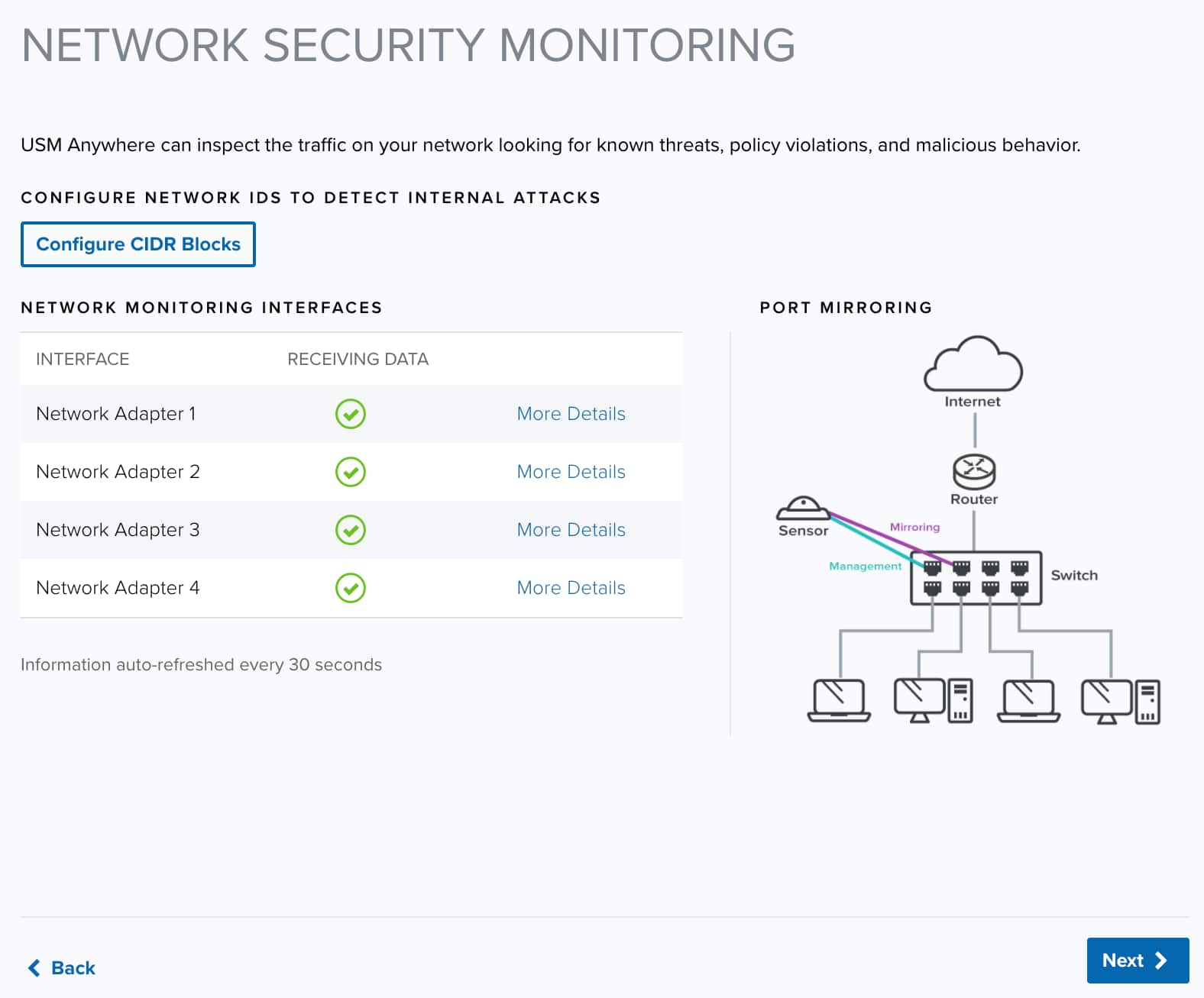Go back using the Back link
Screen dimensions: 1204x998
[62, 967]
